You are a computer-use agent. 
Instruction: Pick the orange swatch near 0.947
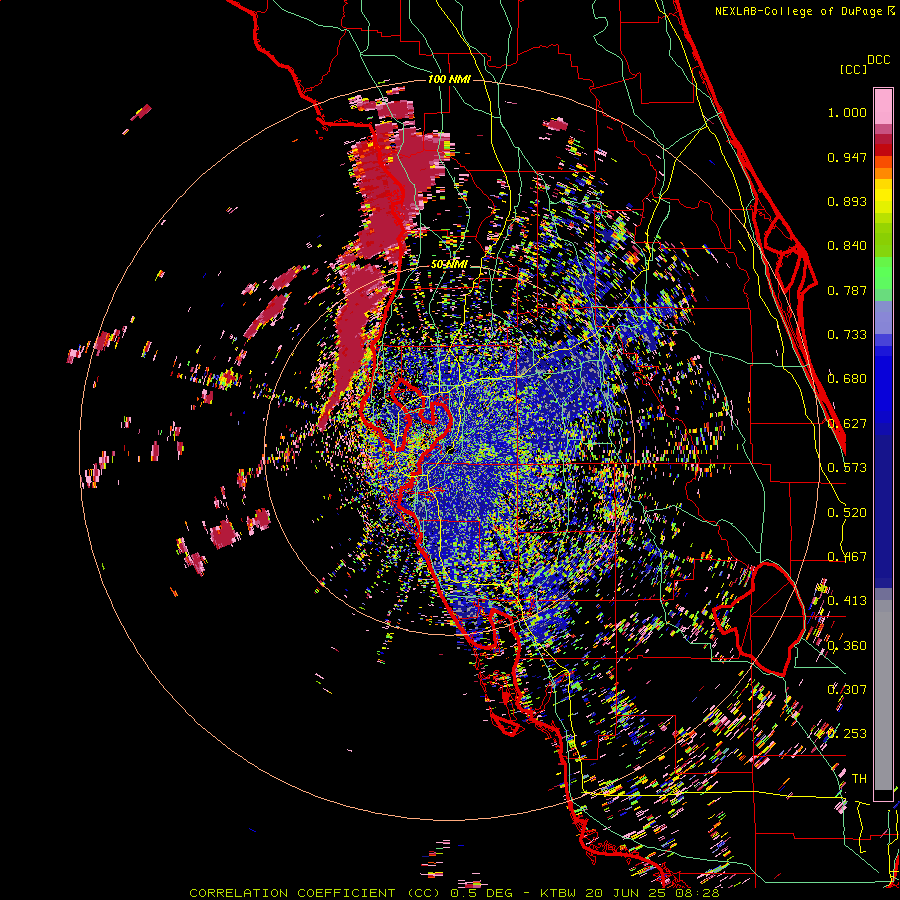click(883, 162)
